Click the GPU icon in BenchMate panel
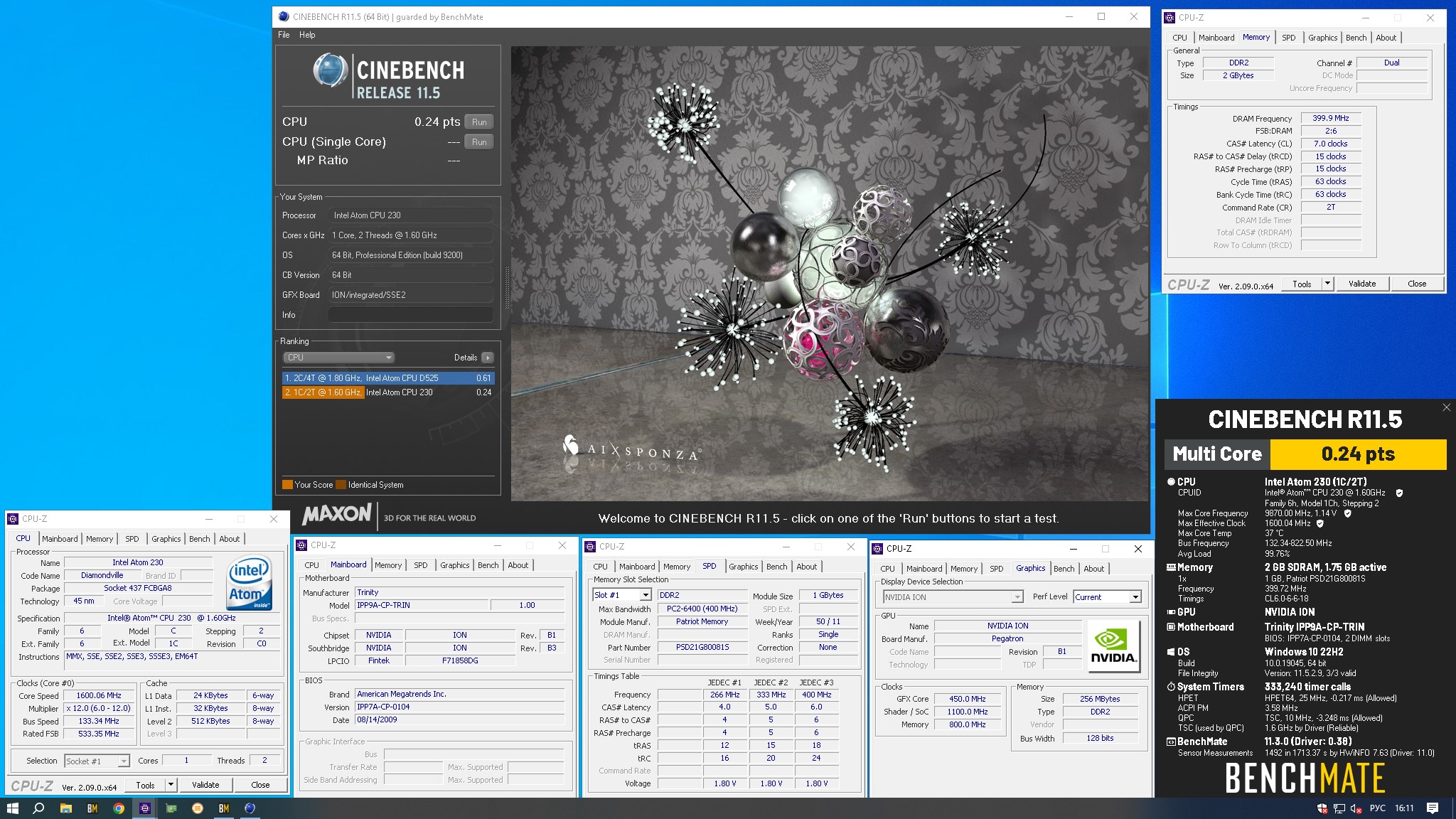 pos(1171,612)
